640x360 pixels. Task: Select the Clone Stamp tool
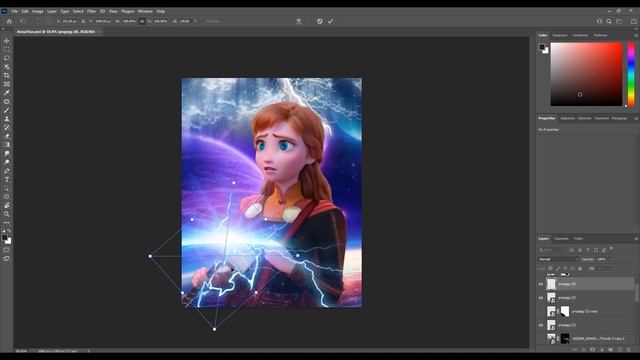[7, 119]
